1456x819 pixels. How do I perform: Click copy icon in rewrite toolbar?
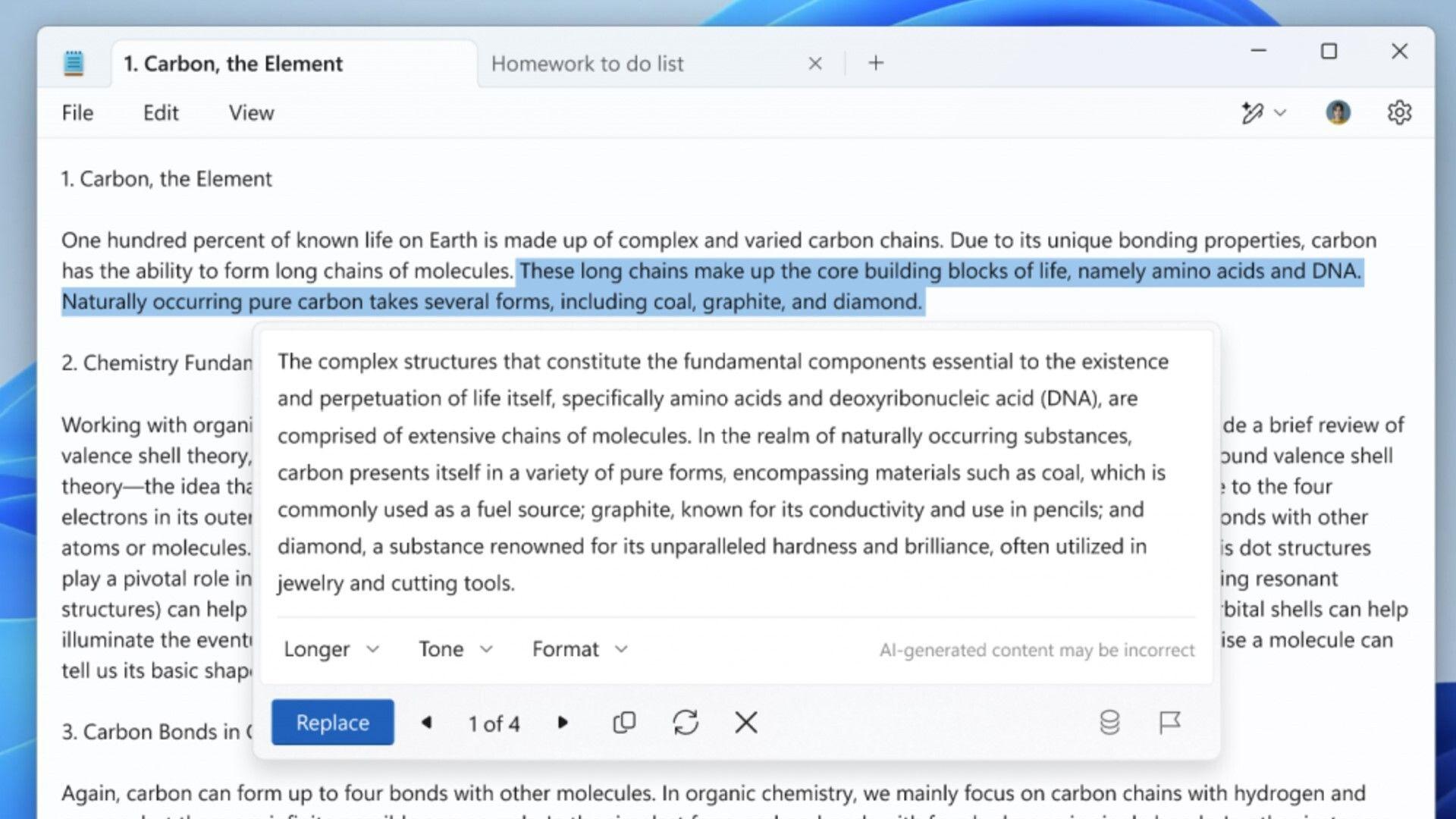click(x=625, y=722)
